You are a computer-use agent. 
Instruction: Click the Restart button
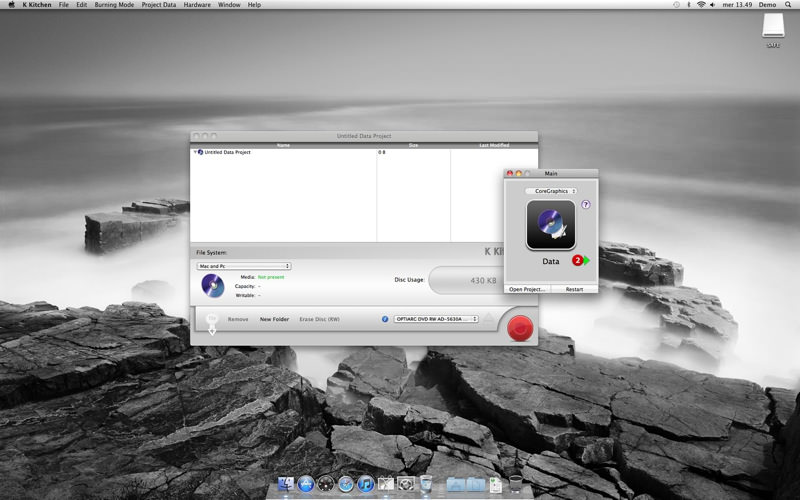[574, 289]
